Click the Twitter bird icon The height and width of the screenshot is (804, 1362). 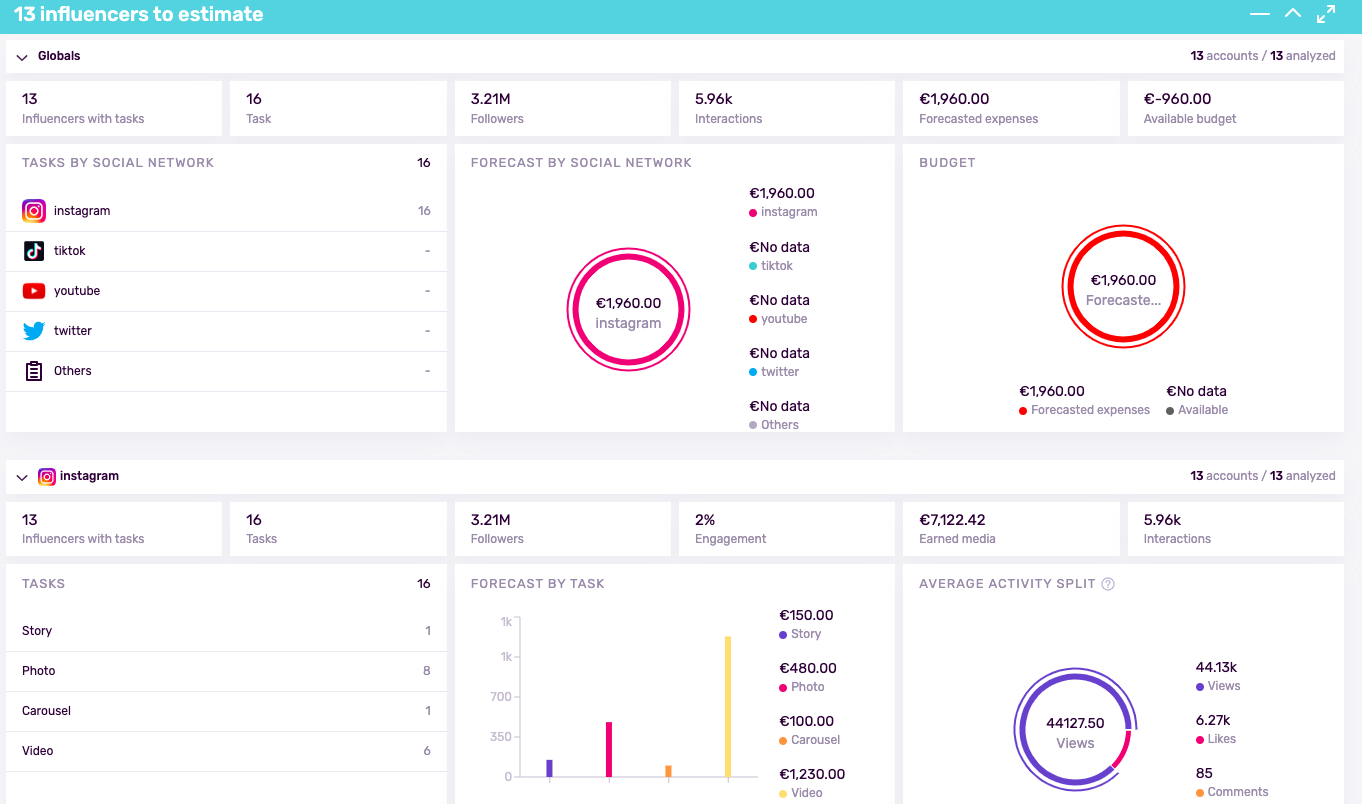click(34, 331)
